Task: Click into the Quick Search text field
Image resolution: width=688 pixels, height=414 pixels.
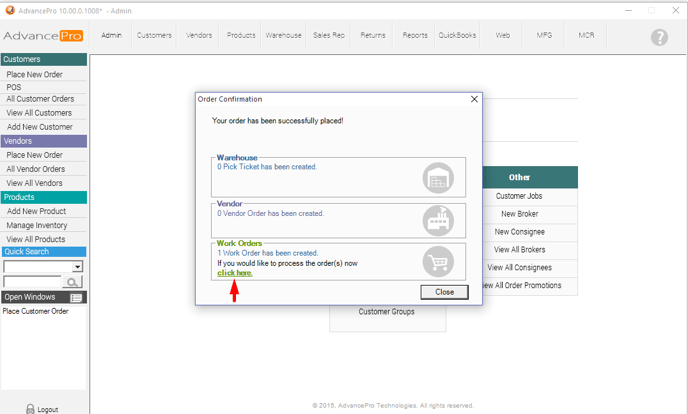Action: click(32, 283)
